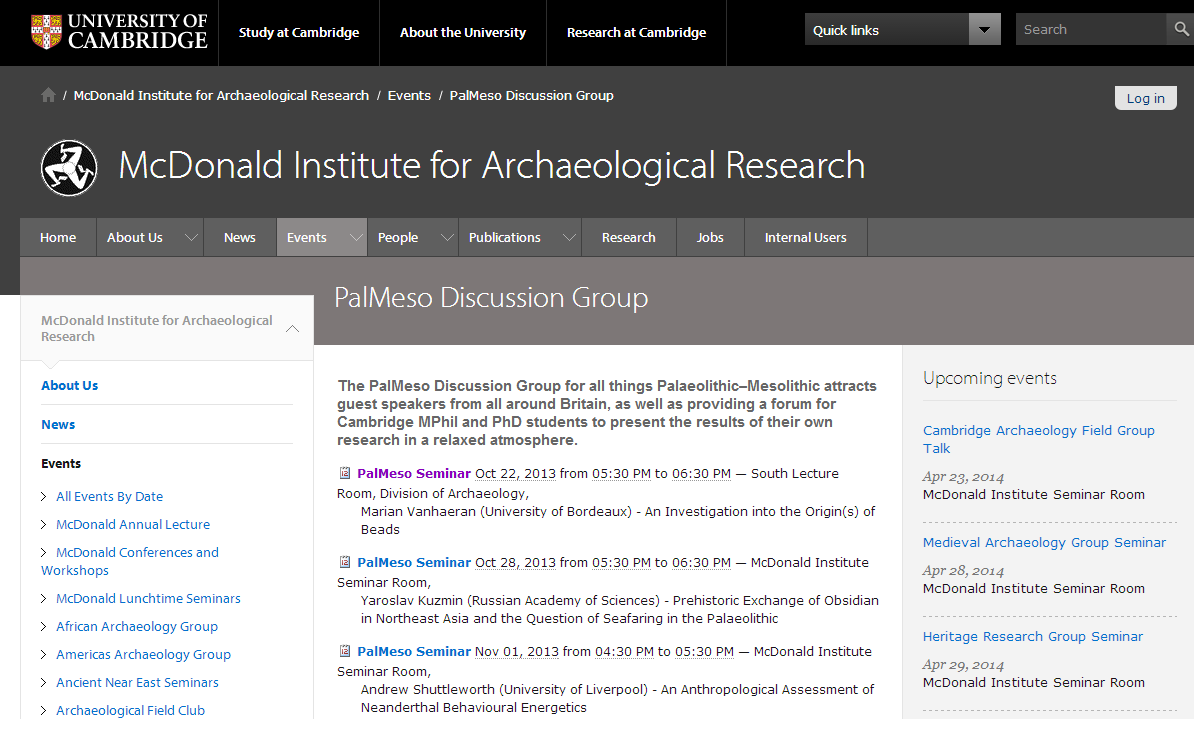Expand the Events menu chevron
The width and height of the screenshot is (1194, 730).
[356, 237]
